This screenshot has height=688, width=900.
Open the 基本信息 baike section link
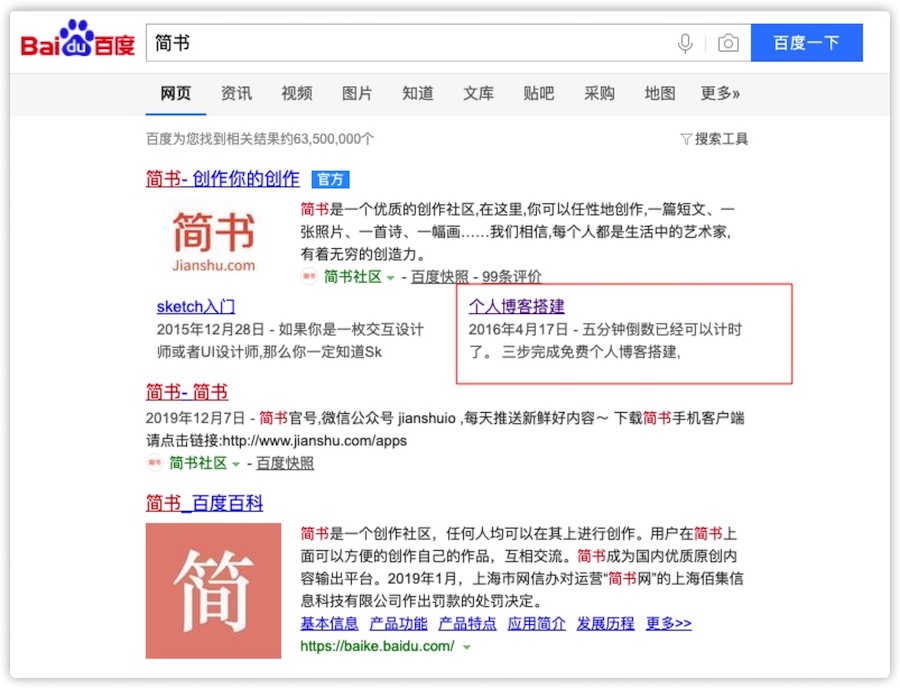click(329, 623)
